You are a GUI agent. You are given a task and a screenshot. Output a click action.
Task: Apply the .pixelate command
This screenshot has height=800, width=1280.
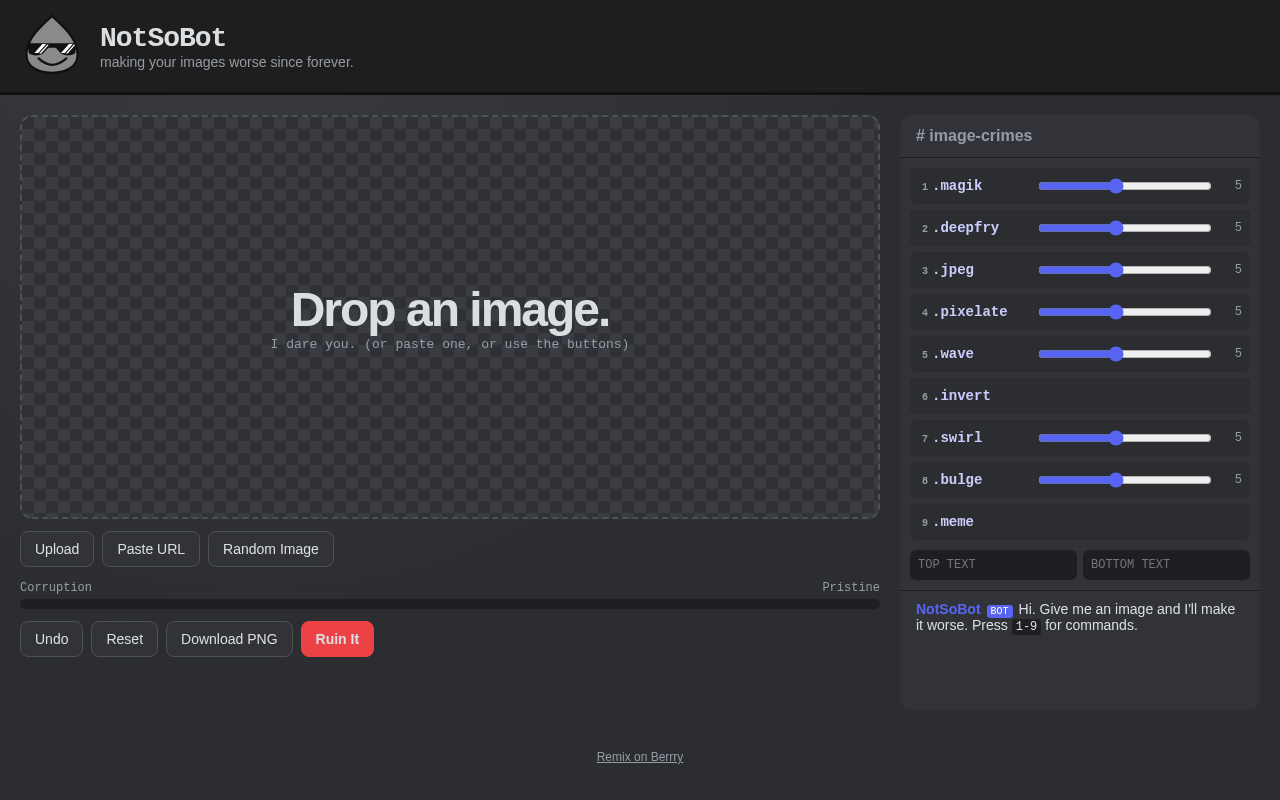tap(970, 312)
